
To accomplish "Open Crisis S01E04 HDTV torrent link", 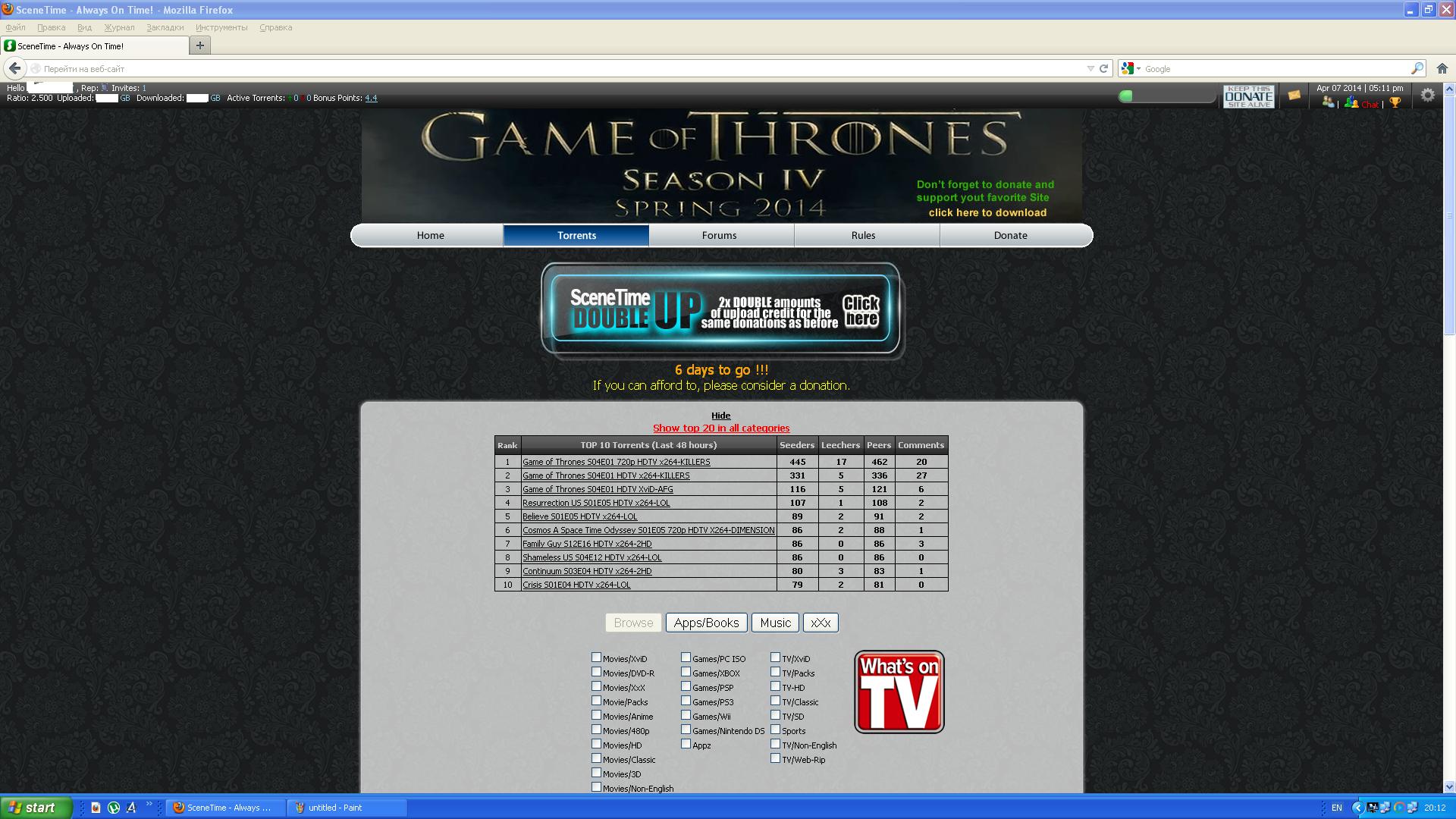I will [x=576, y=585].
